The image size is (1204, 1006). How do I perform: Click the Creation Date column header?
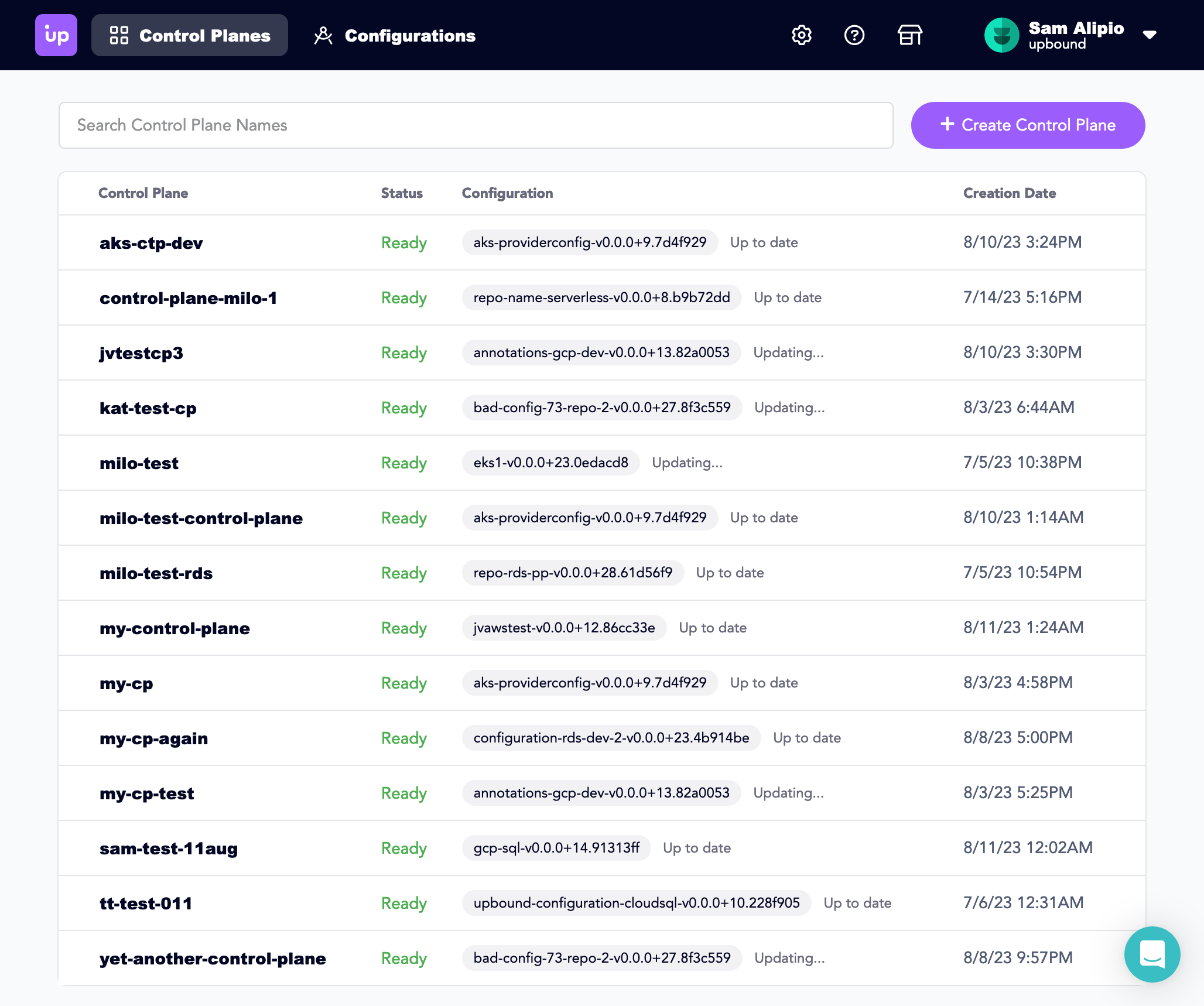1009,193
